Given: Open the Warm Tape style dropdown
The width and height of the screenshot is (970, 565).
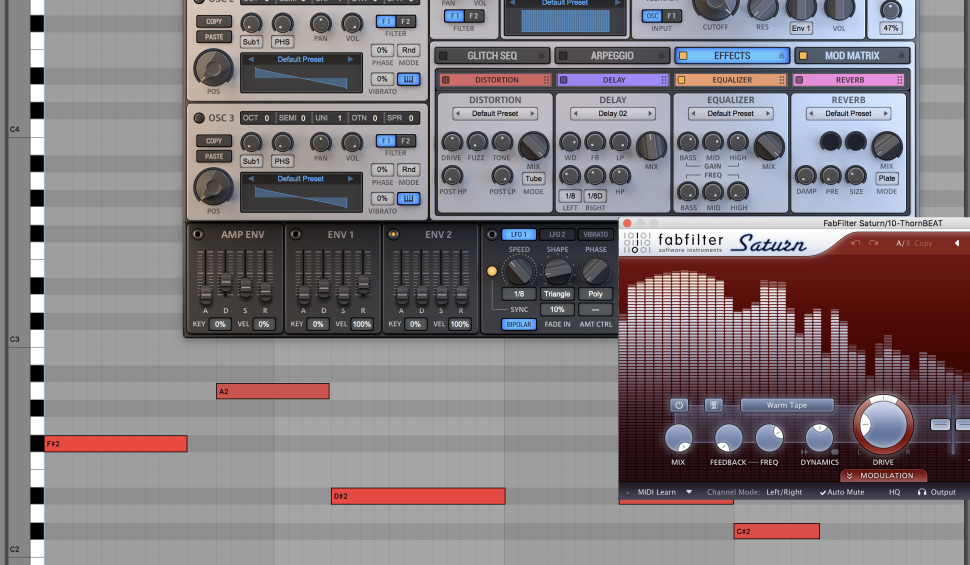Looking at the screenshot, I should [787, 405].
